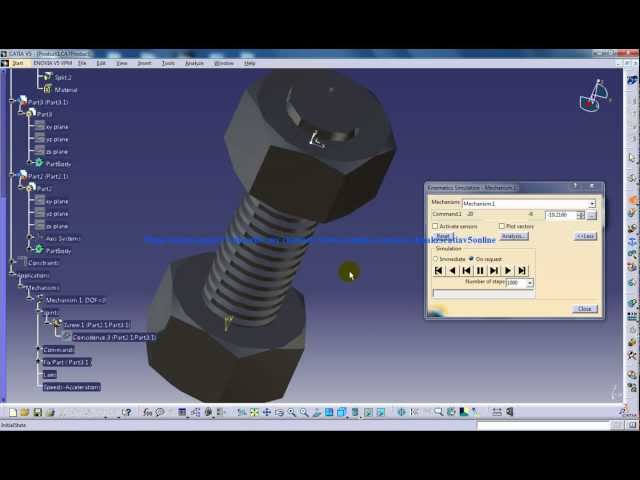
Task: Collapse the Part2 (Part2.1) tree node
Action: pos(12,175)
